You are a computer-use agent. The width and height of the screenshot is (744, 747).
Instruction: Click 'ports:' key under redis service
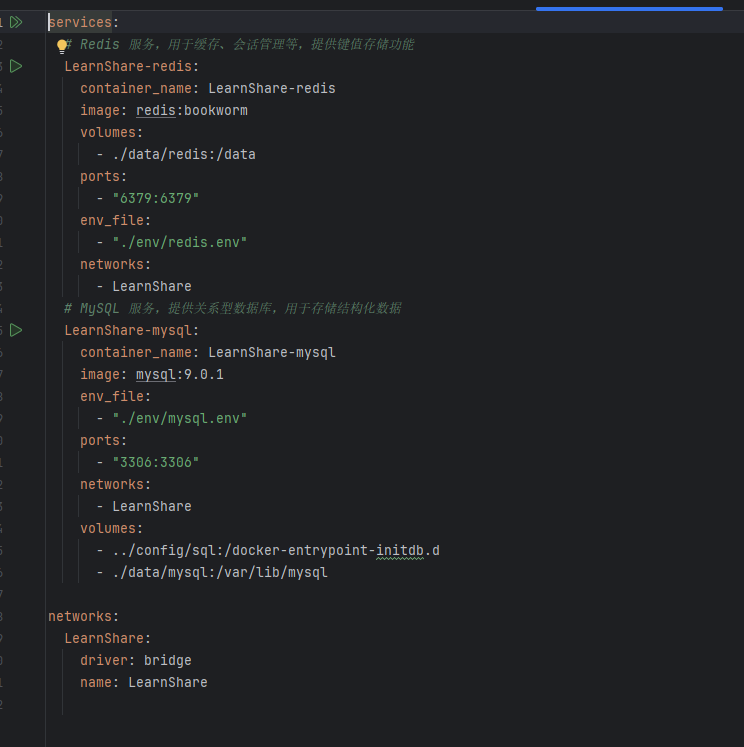point(103,176)
